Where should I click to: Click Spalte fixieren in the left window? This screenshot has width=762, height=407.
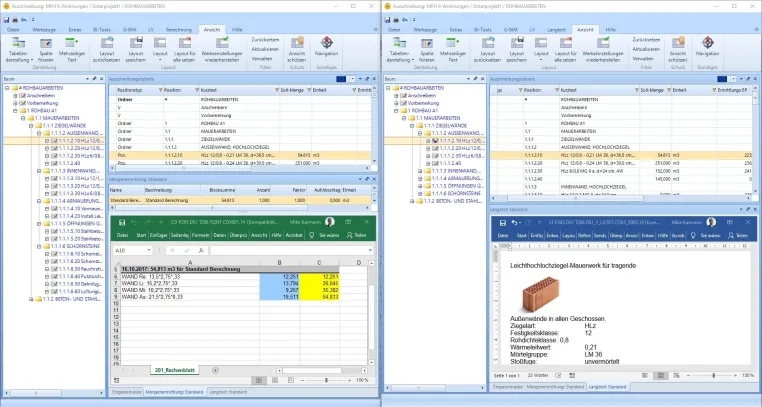click(46, 50)
